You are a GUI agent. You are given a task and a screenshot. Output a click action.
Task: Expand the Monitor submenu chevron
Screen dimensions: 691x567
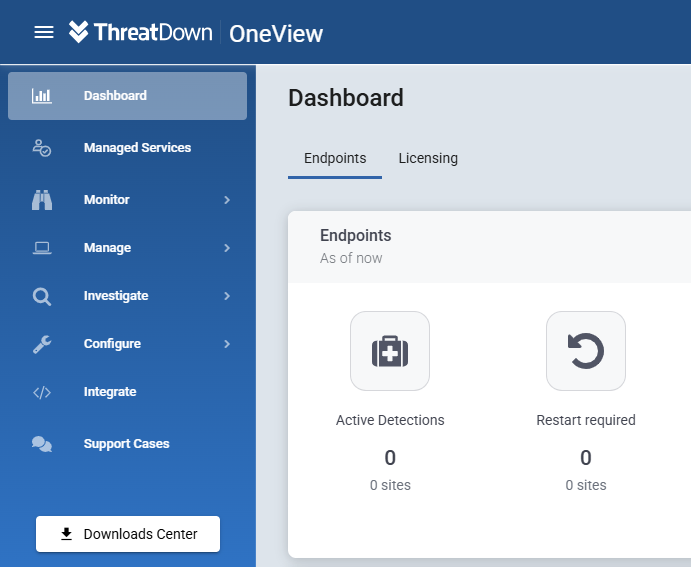[227, 200]
